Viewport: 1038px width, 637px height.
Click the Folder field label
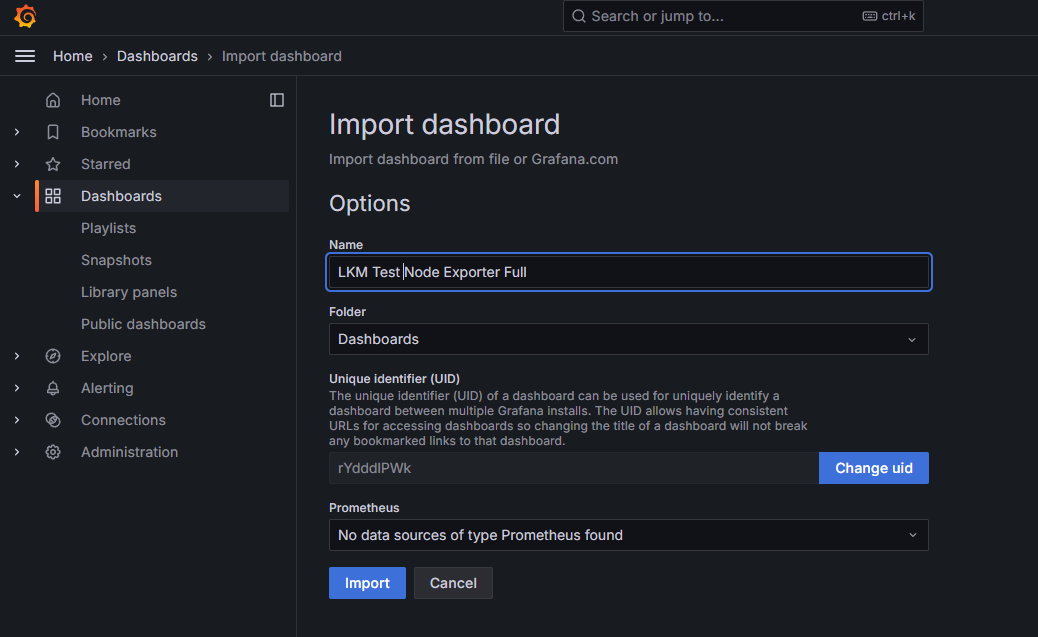tap(348, 312)
